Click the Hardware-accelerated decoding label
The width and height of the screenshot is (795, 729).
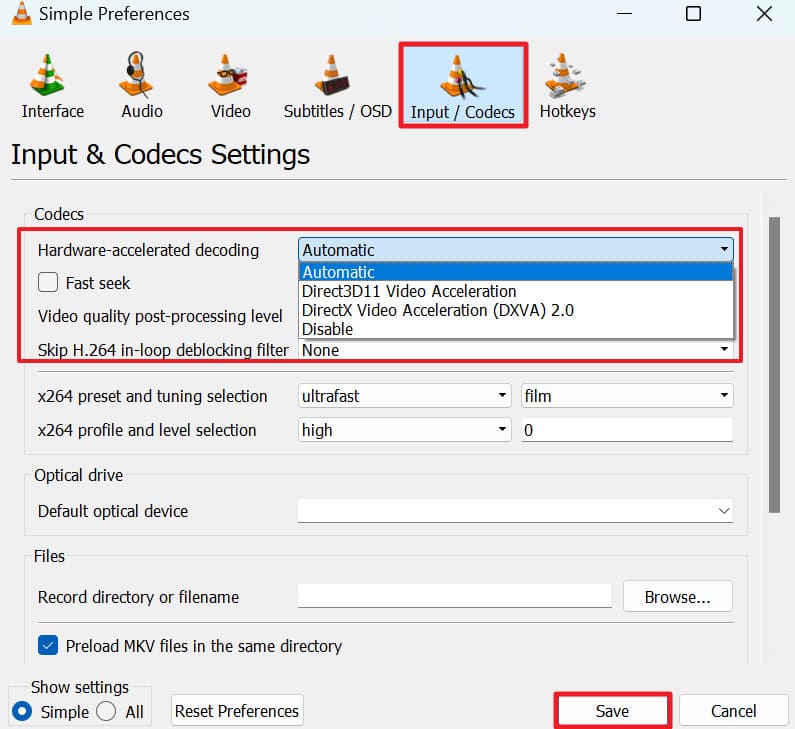[x=149, y=250]
